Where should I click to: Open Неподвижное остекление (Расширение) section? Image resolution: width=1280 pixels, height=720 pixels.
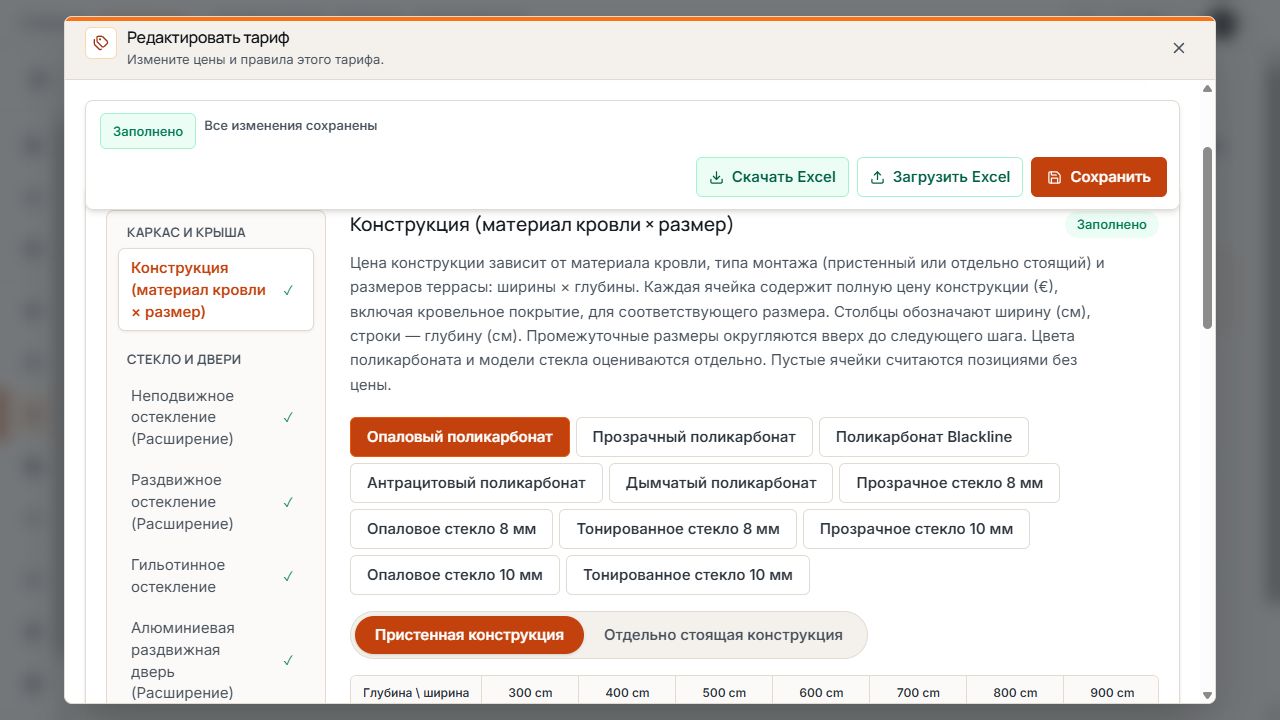(216, 417)
